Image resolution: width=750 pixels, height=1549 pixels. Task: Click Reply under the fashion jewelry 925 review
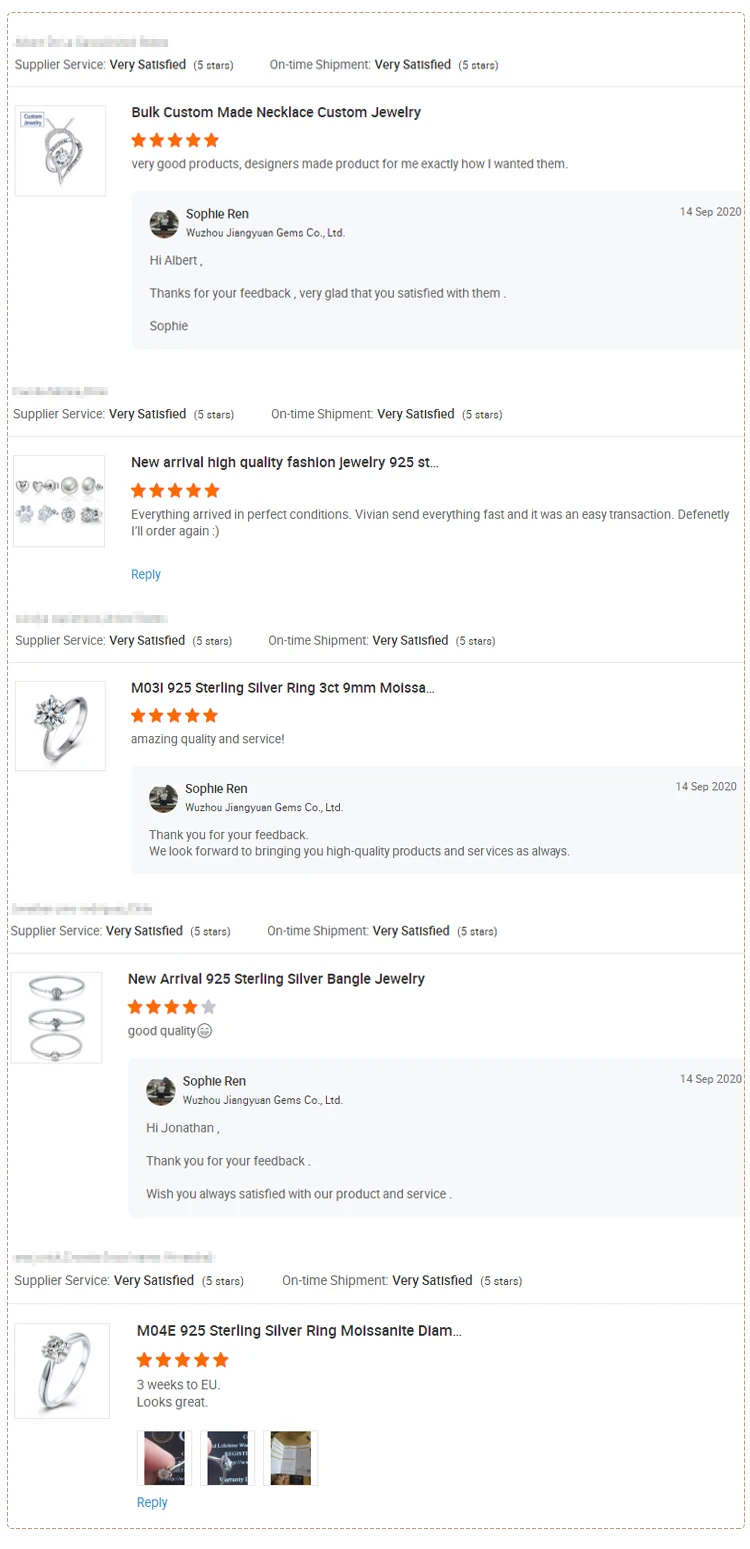click(x=146, y=574)
